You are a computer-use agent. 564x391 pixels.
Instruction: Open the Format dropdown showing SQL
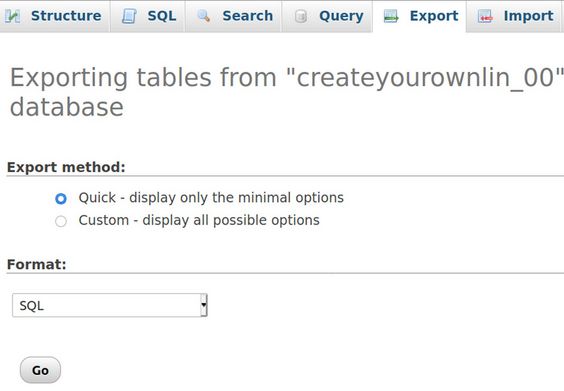(110, 305)
